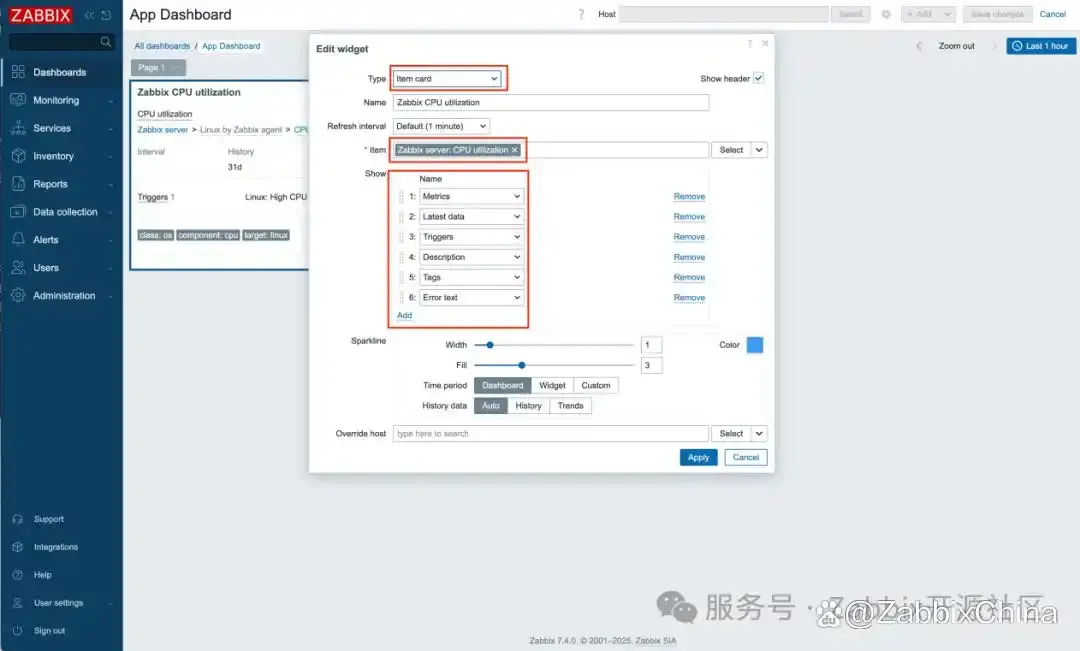Select Dashboard time period option
This screenshot has width=1080, height=651.
(x=503, y=386)
